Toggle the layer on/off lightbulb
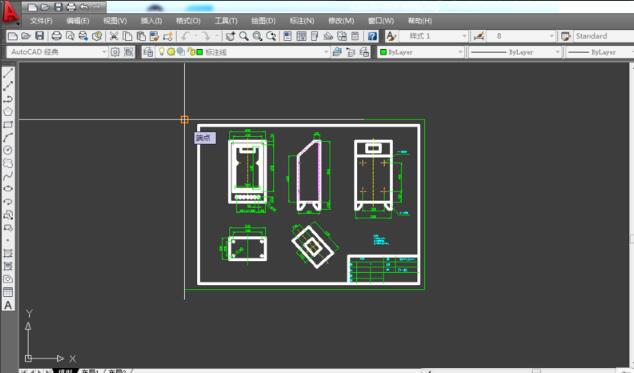Screen dimensions: 634x373 pos(161,51)
